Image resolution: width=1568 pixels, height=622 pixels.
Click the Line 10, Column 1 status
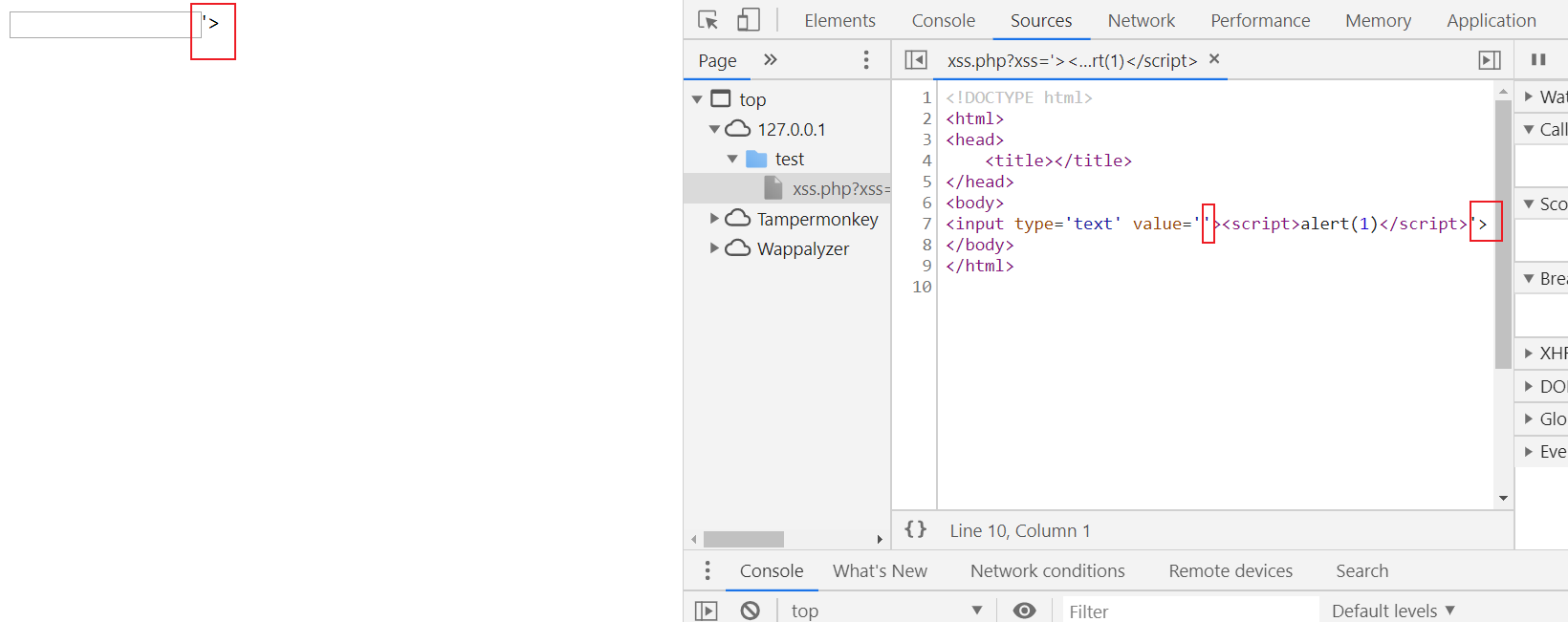1019,530
